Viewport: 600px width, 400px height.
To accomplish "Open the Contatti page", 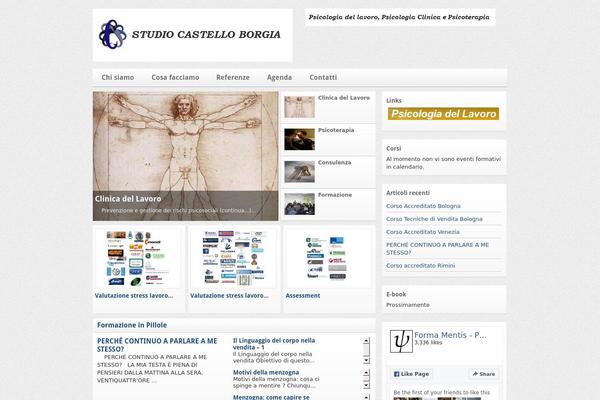I will click(x=323, y=77).
